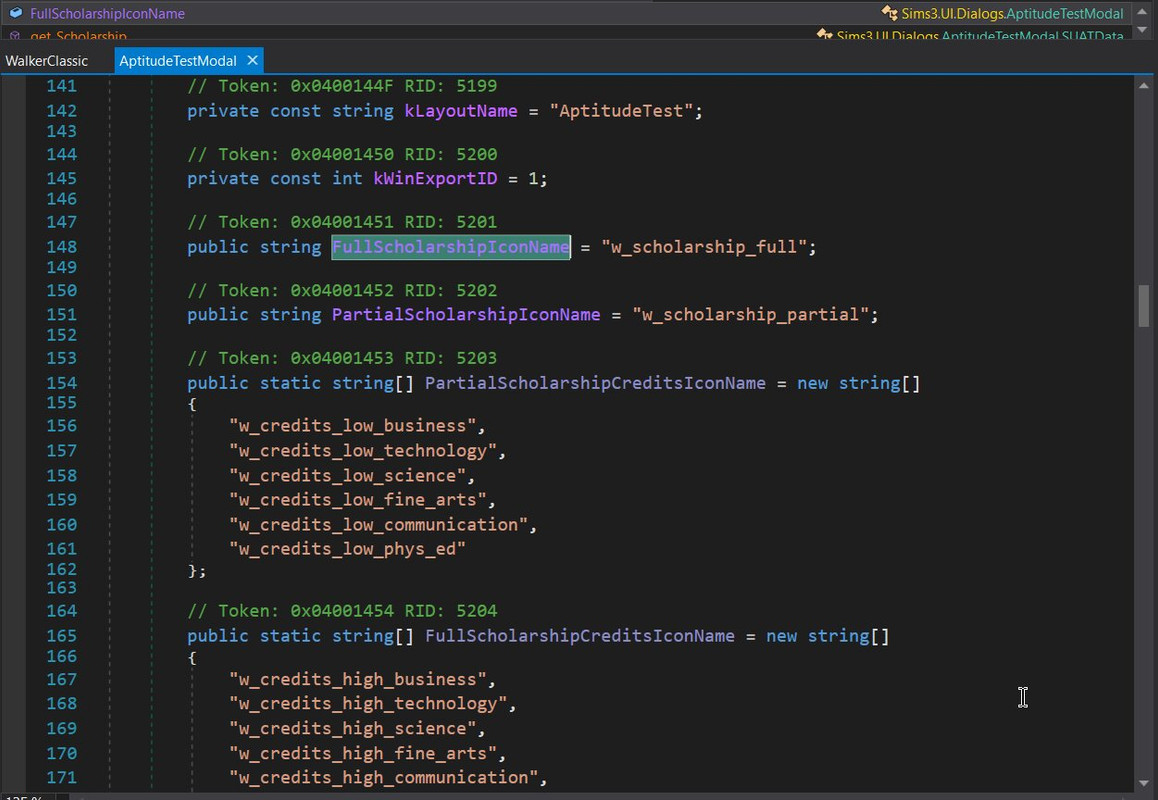Click "w_credits_high_science" string
Image resolution: width=1158 pixels, height=800 pixels.
point(352,728)
